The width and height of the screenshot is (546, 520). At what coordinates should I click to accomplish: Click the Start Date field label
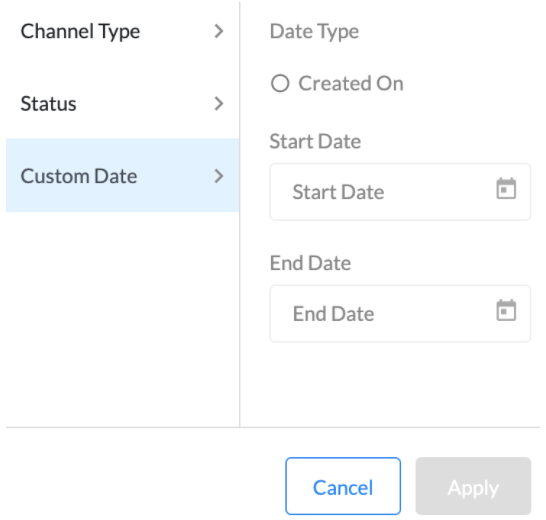315,141
